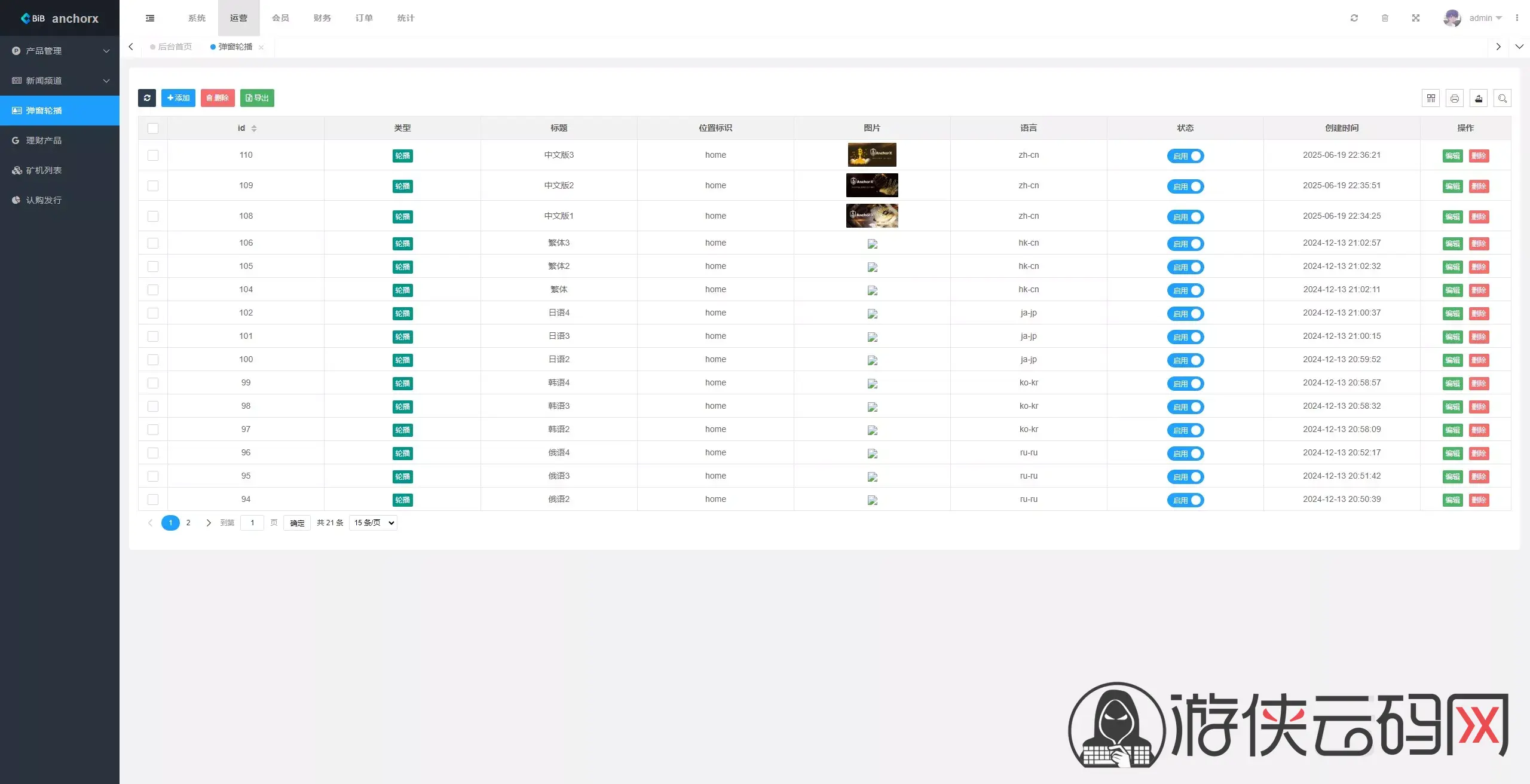This screenshot has height=784, width=1530.
Task: Collapse sidebar with the menu fold icon
Action: (x=150, y=18)
